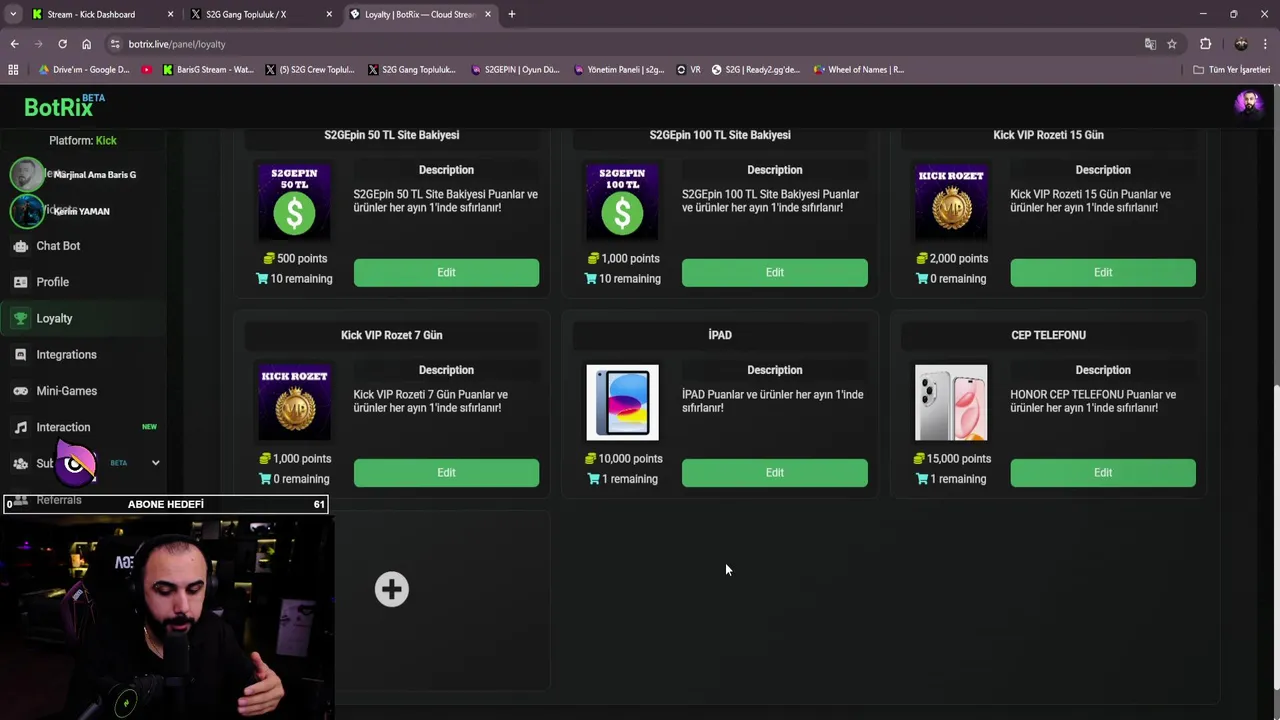Open Profile menu item
The height and width of the screenshot is (720, 1280).
[53, 282]
